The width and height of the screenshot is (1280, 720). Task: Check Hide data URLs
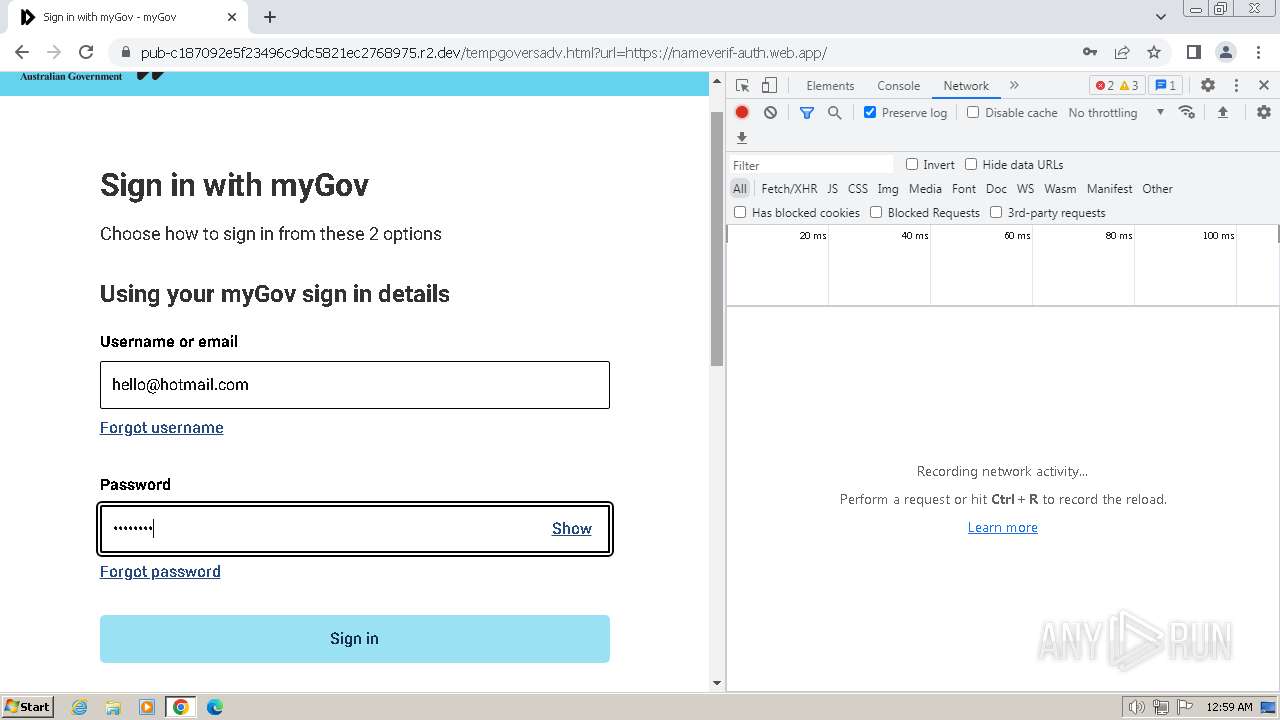[x=971, y=164]
